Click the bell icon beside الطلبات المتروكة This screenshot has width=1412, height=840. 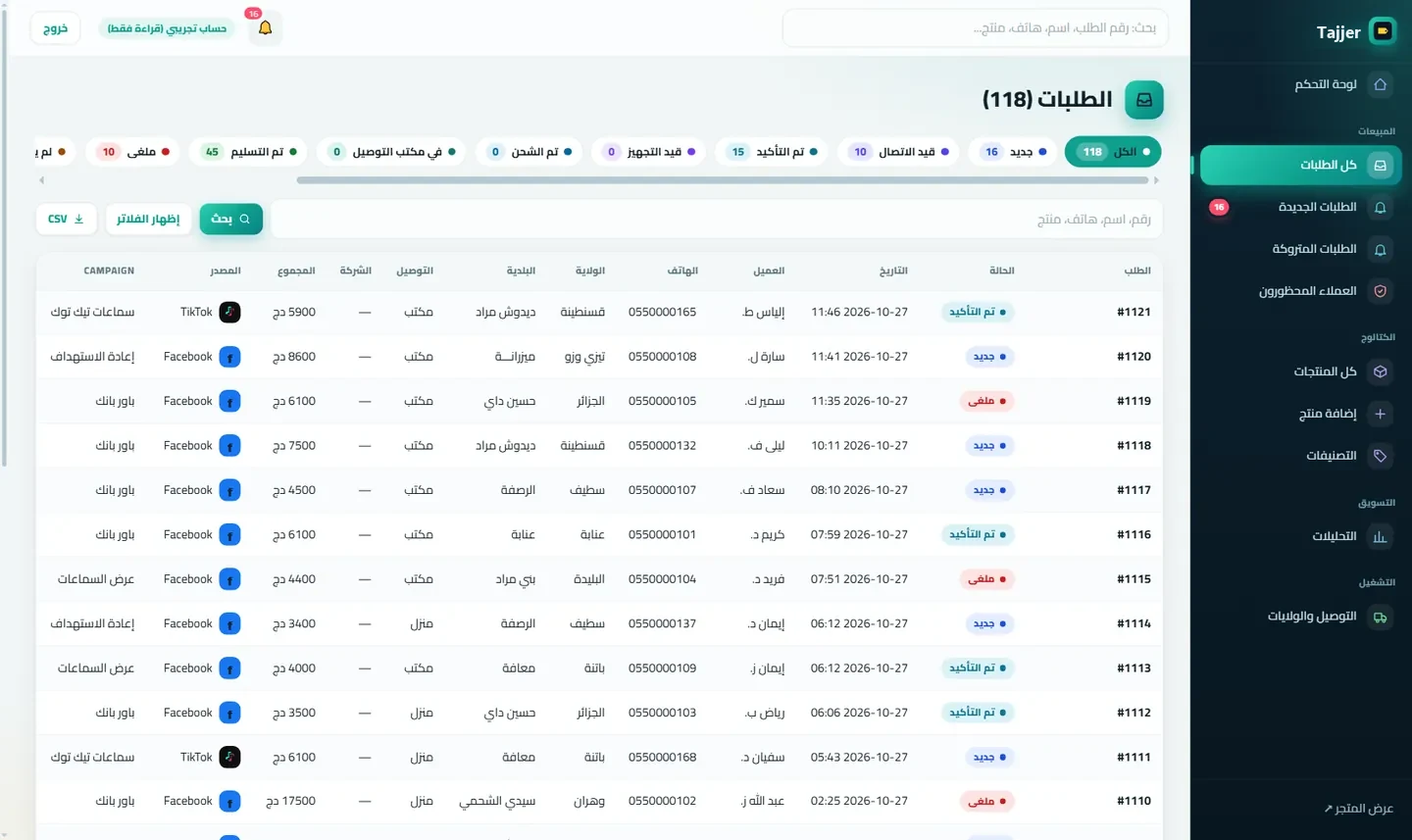[1380, 250]
